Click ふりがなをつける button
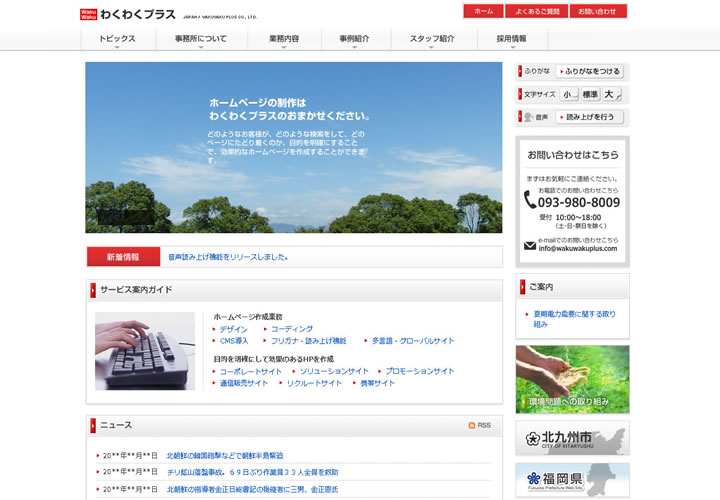 click(590, 71)
